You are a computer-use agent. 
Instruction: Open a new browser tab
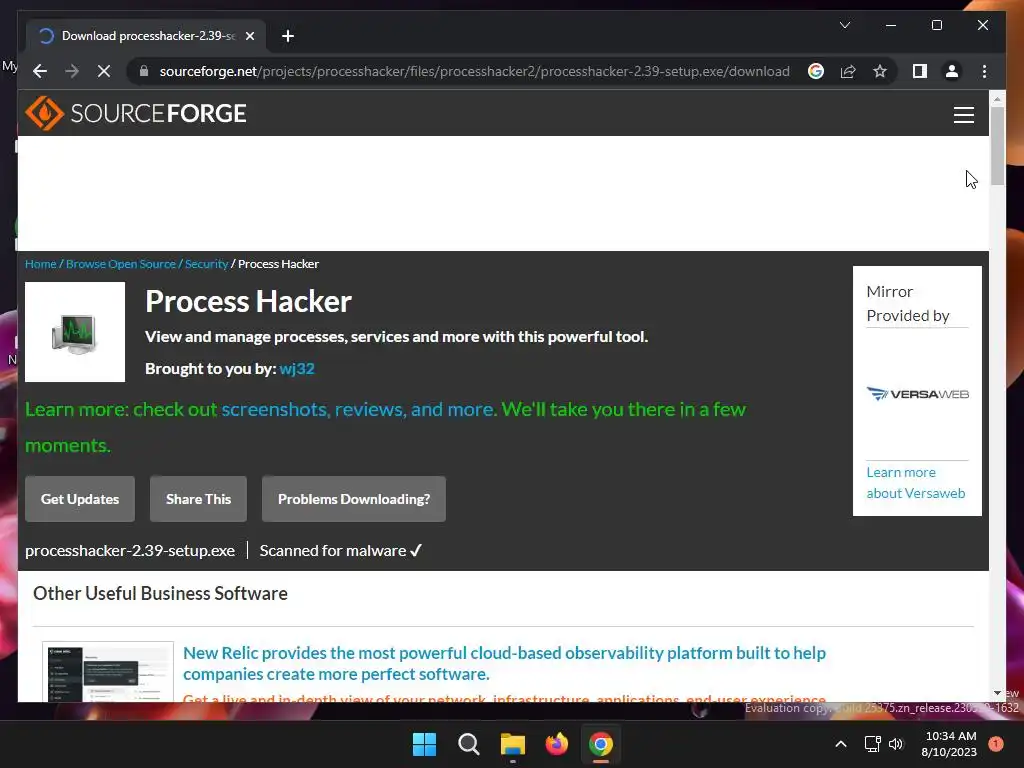pos(288,36)
